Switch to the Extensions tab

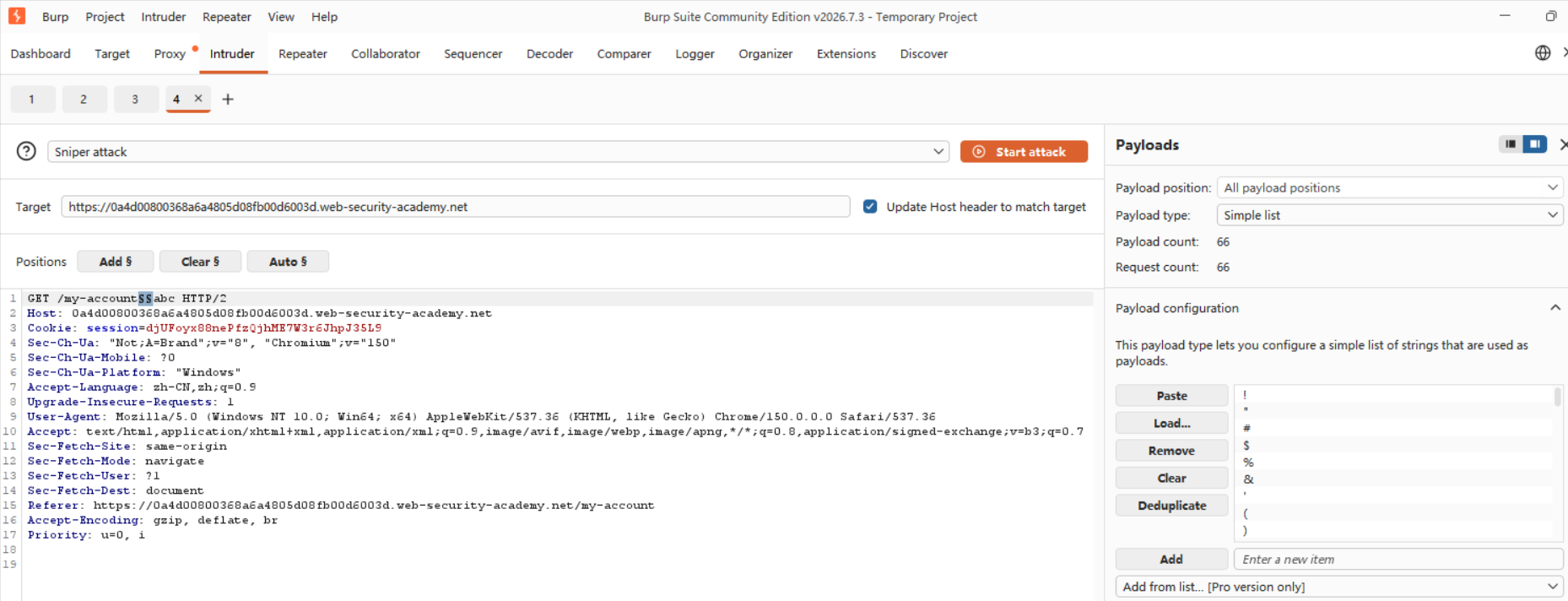click(846, 53)
